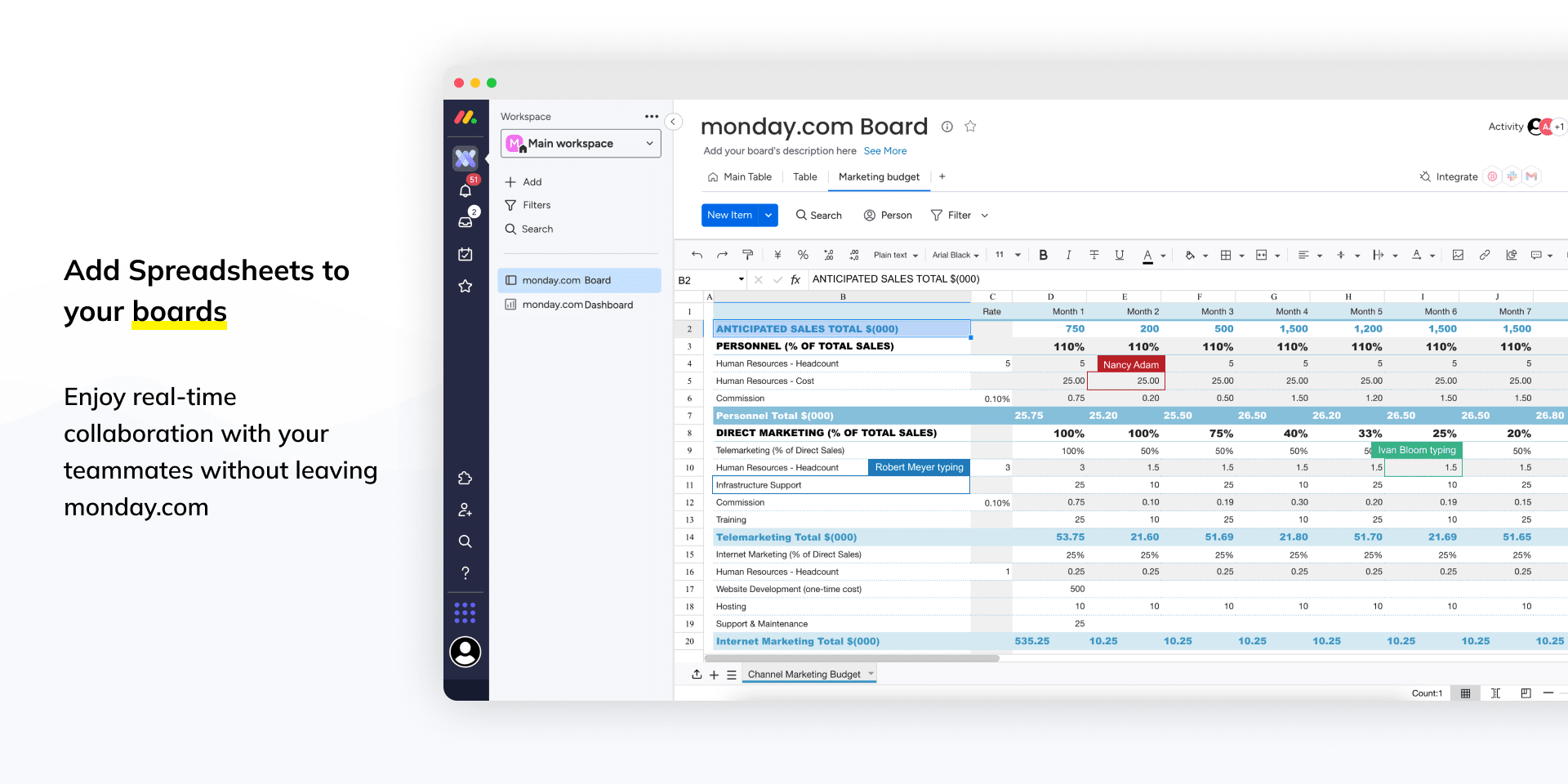This screenshot has width=1568, height=784.
Task: Open the user profile avatar
Action: tap(465, 652)
